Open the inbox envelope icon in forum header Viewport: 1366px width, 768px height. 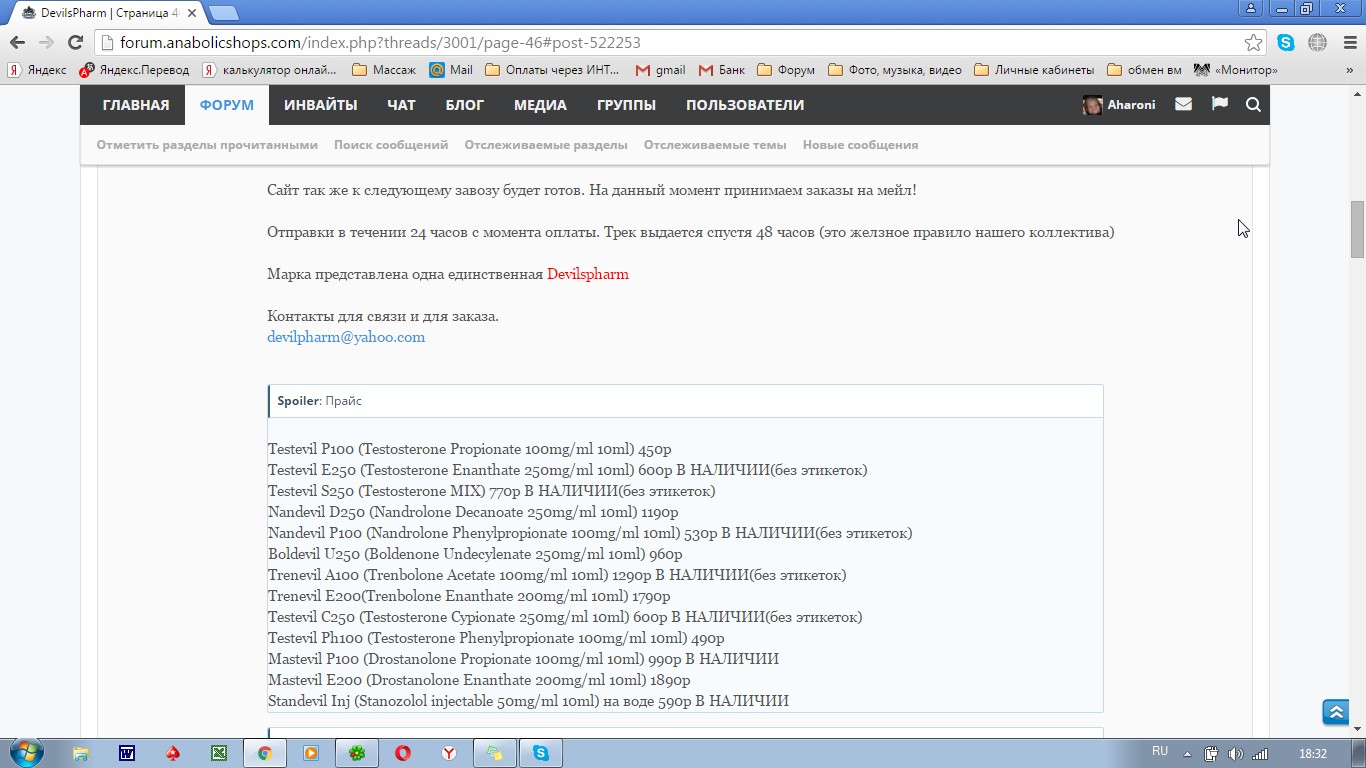[x=1183, y=104]
